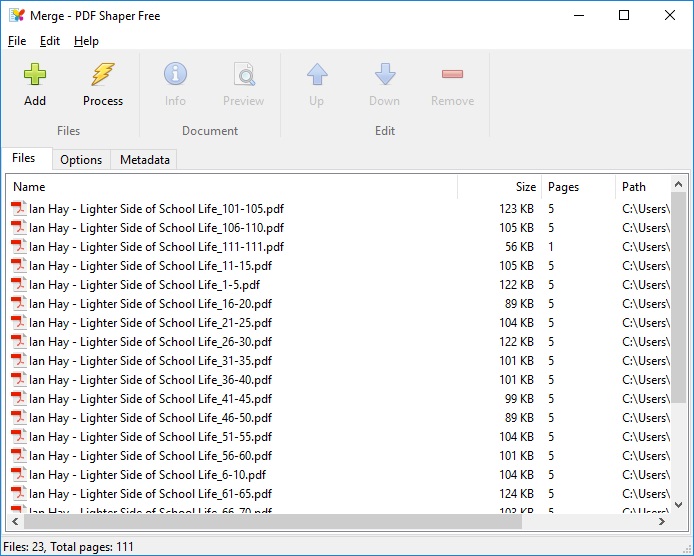Click the vertical scrollbar up arrow
This screenshot has width=694, height=556.
(679, 184)
